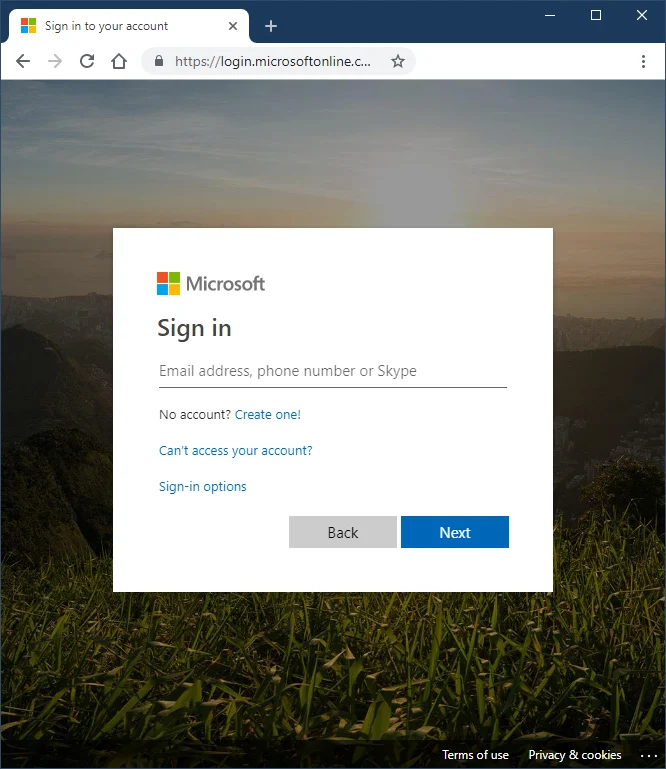View site security via the padlock icon

pos(158,61)
